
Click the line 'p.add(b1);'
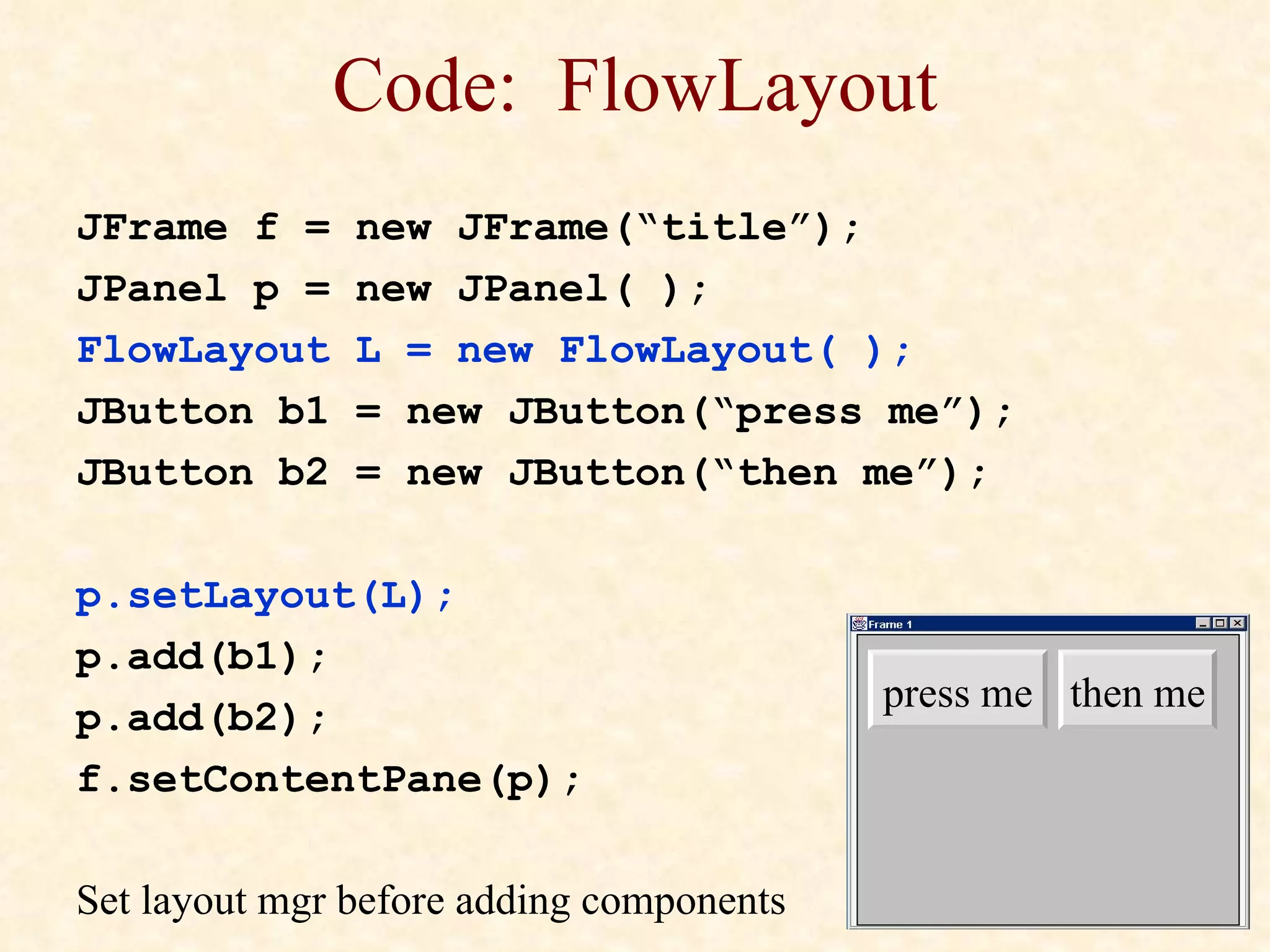point(200,658)
